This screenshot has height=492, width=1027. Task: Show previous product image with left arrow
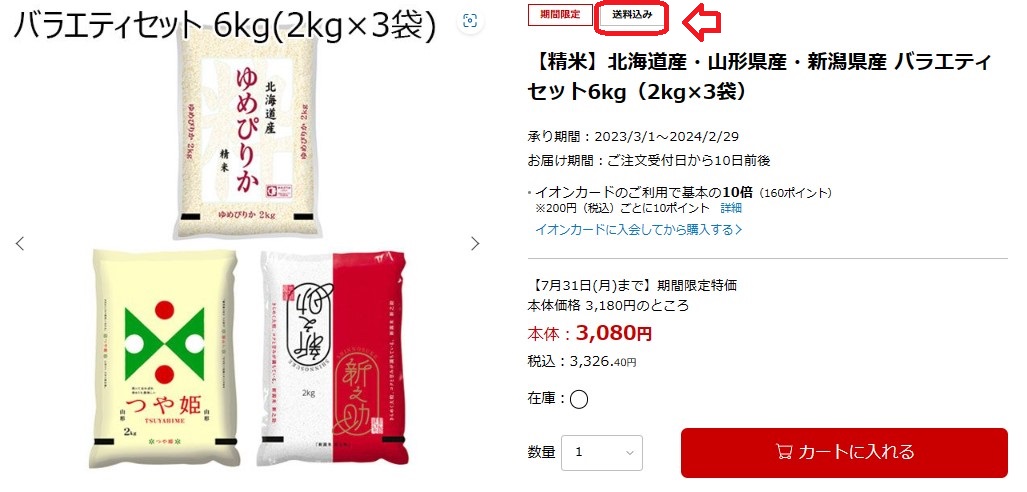(x=20, y=244)
